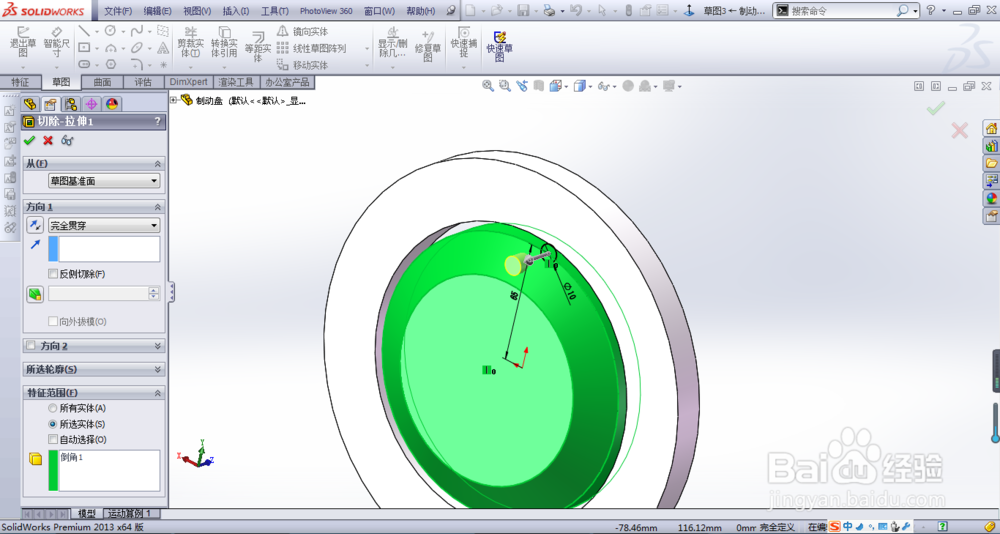The width and height of the screenshot is (1000, 534).
Task: Click Quick Snaps (快速捕捉) tool
Action: pyautogui.click(x=464, y=43)
